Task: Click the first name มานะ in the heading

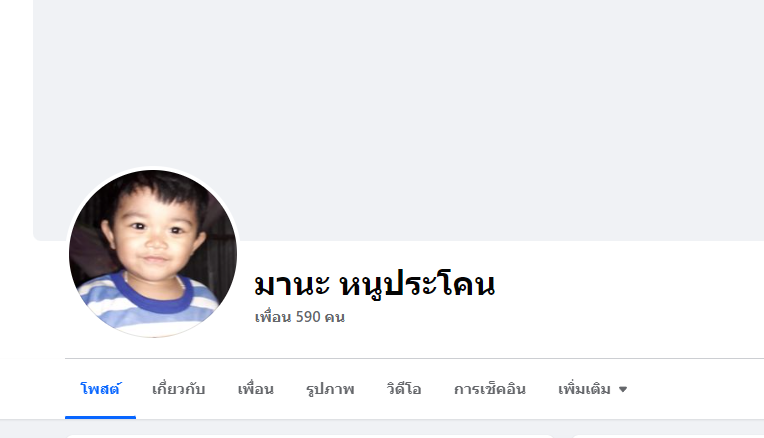Action: (291, 284)
